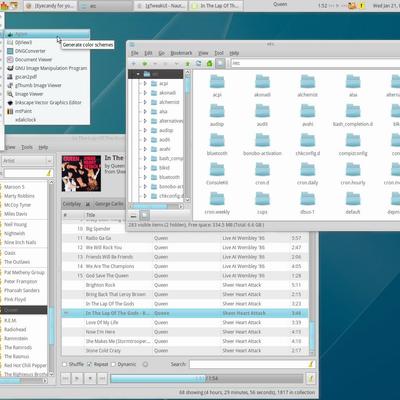Click the warning tray icon in top panel

pyautogui.click(x=361, y=6)
